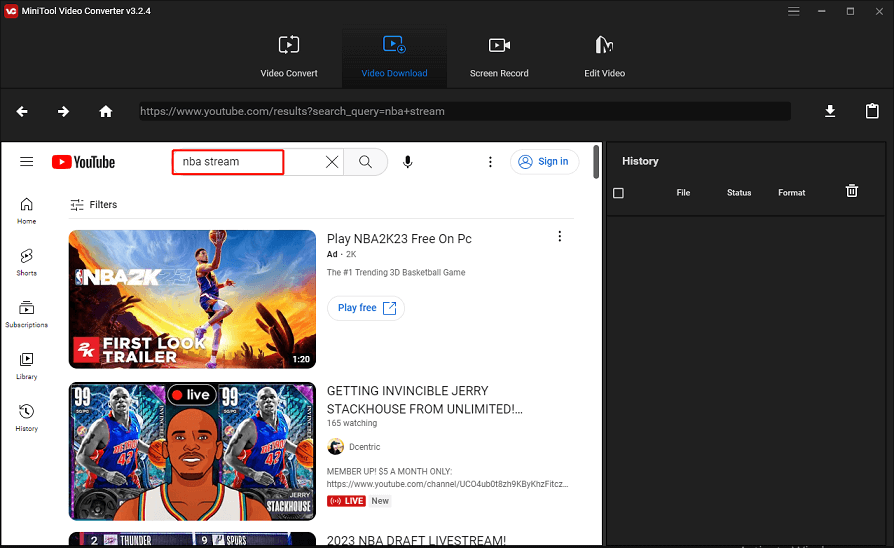Open 2023 NBA DRAFT LIVESTREAM title

(x=416, y=540)
